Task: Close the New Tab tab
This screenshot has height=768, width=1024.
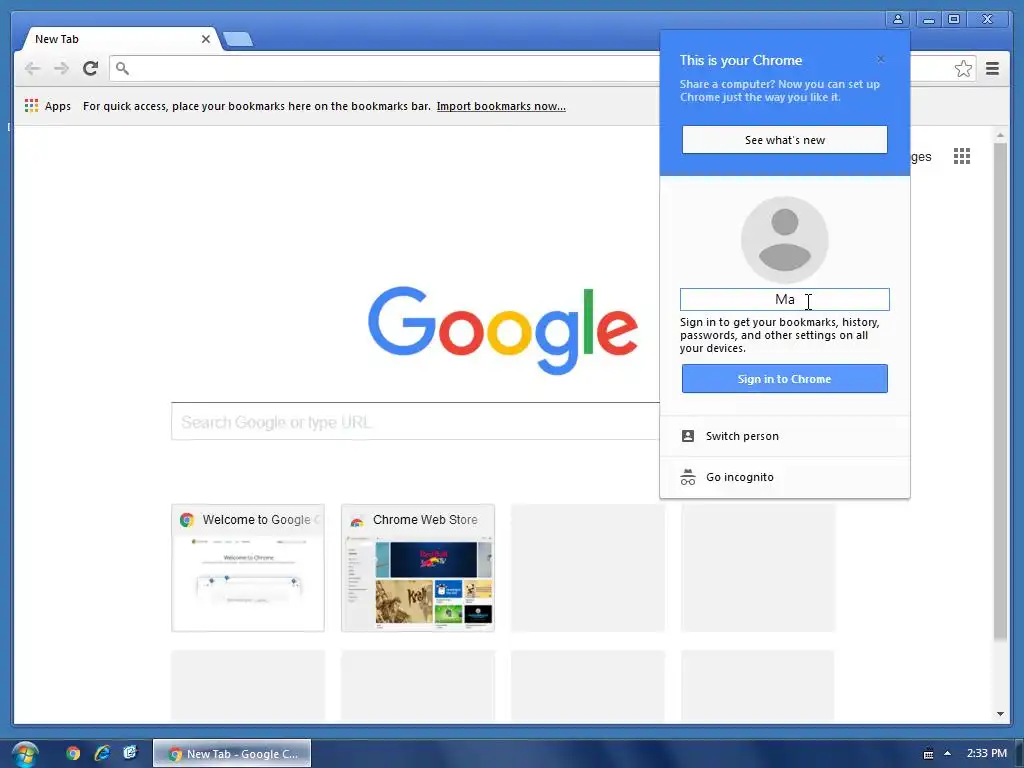Action: (206, 39)
